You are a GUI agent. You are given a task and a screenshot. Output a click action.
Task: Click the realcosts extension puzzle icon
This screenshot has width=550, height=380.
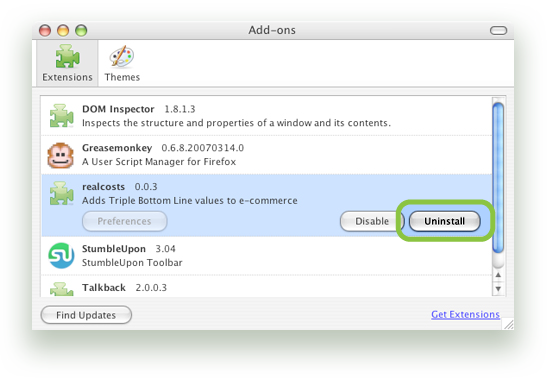click(x=61, y=193)
